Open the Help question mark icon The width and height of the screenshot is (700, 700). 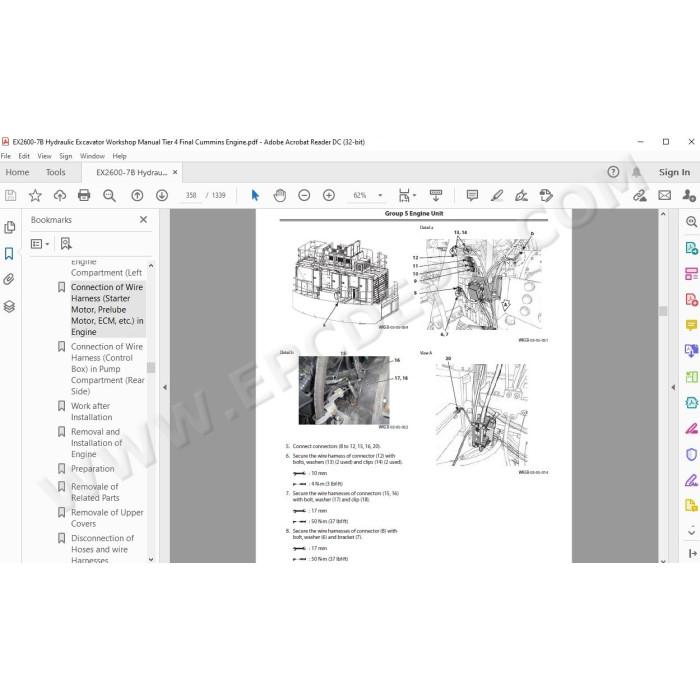click(613, 172)
